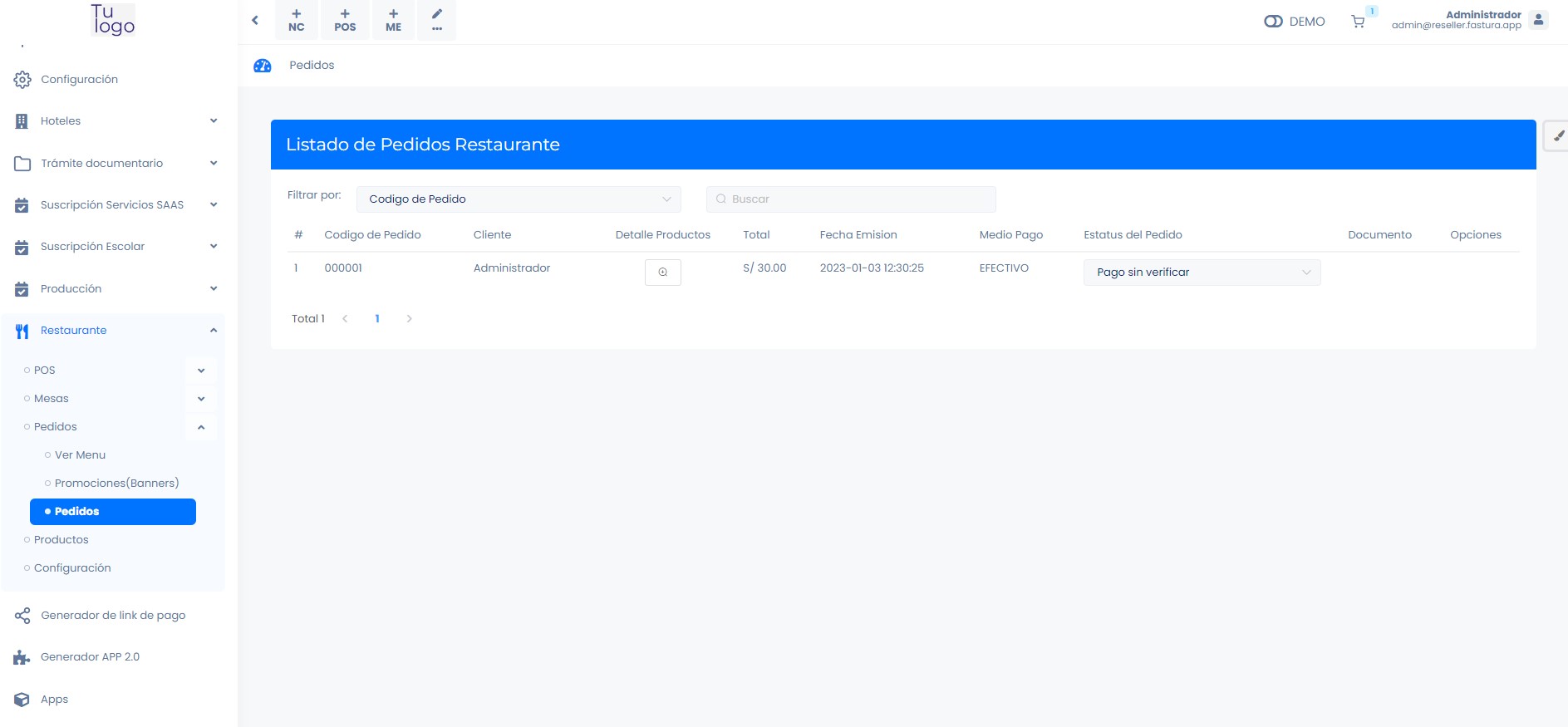Open the user profile avatar icon

[x=1538, y=20]
